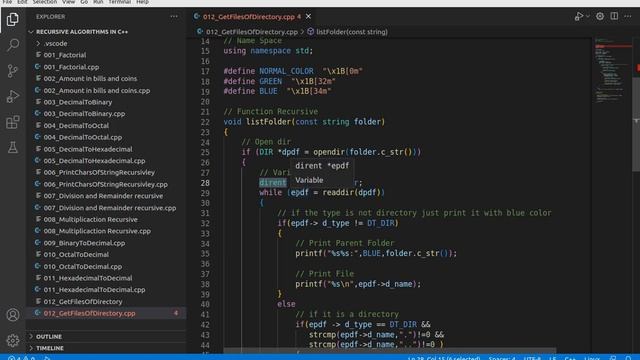Click the gear icon in editor title bar
640x360 pixels.
coord(600,16)
